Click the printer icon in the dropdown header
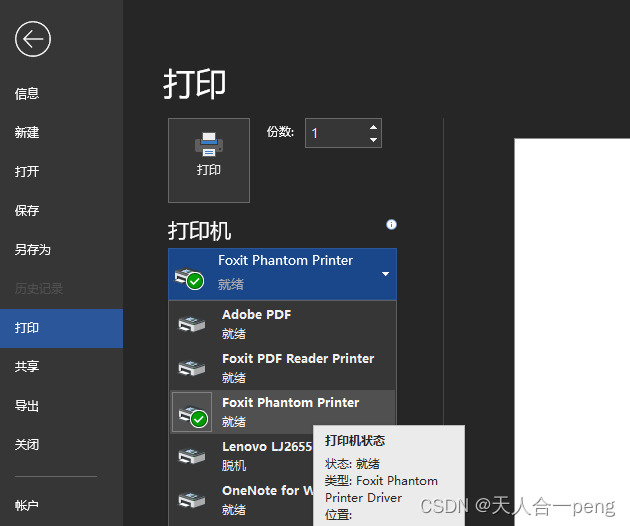 tap(189, 278)
